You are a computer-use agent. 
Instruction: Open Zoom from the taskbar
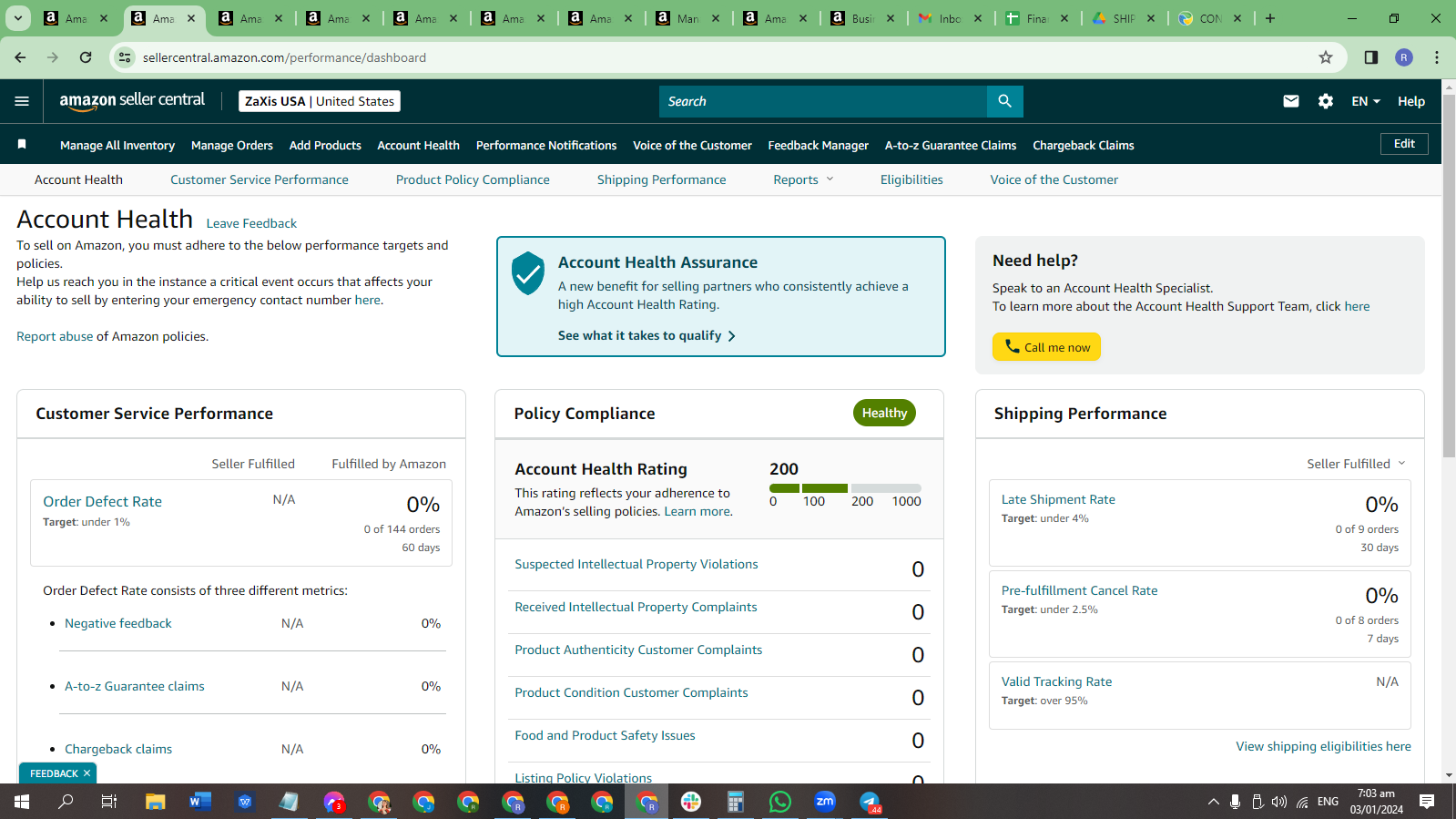tap(825, 802)
